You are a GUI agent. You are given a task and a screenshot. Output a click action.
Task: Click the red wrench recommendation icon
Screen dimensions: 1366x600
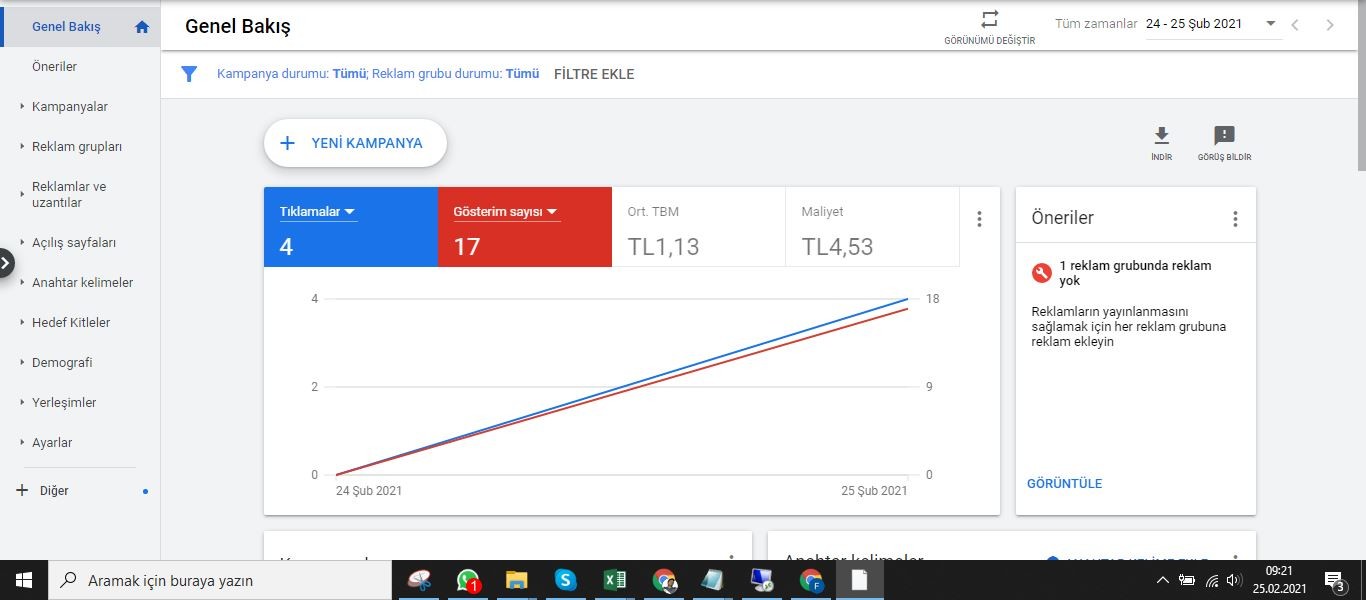[x=1041, y=273]
